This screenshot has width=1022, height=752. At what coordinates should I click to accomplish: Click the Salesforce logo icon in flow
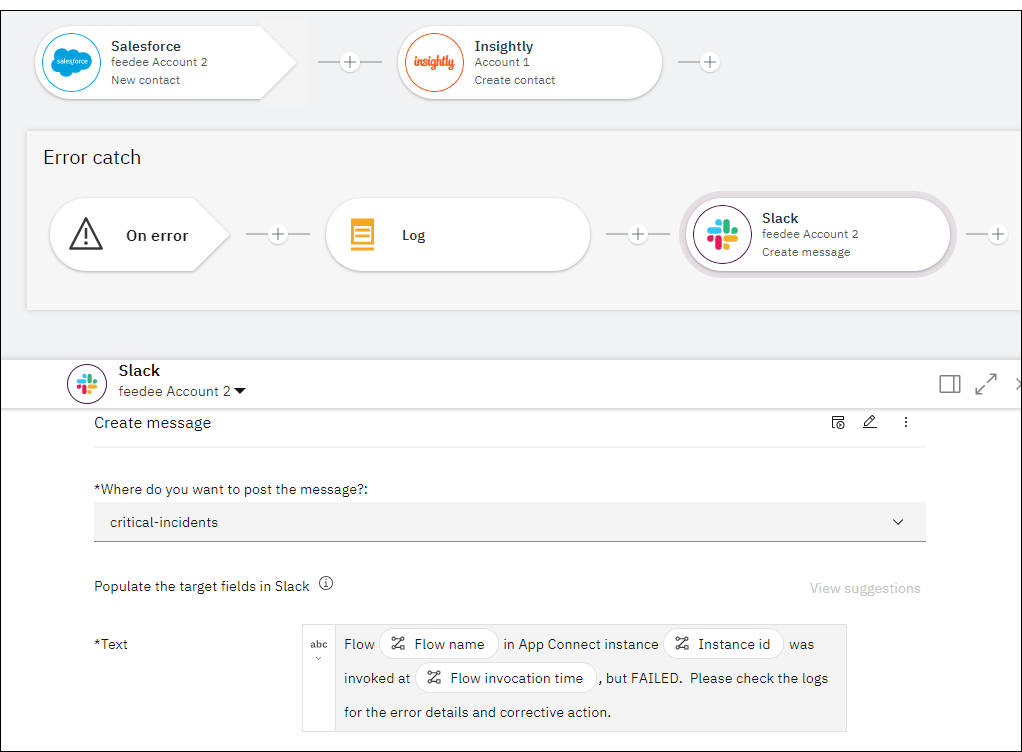click(x=72, y=63)
